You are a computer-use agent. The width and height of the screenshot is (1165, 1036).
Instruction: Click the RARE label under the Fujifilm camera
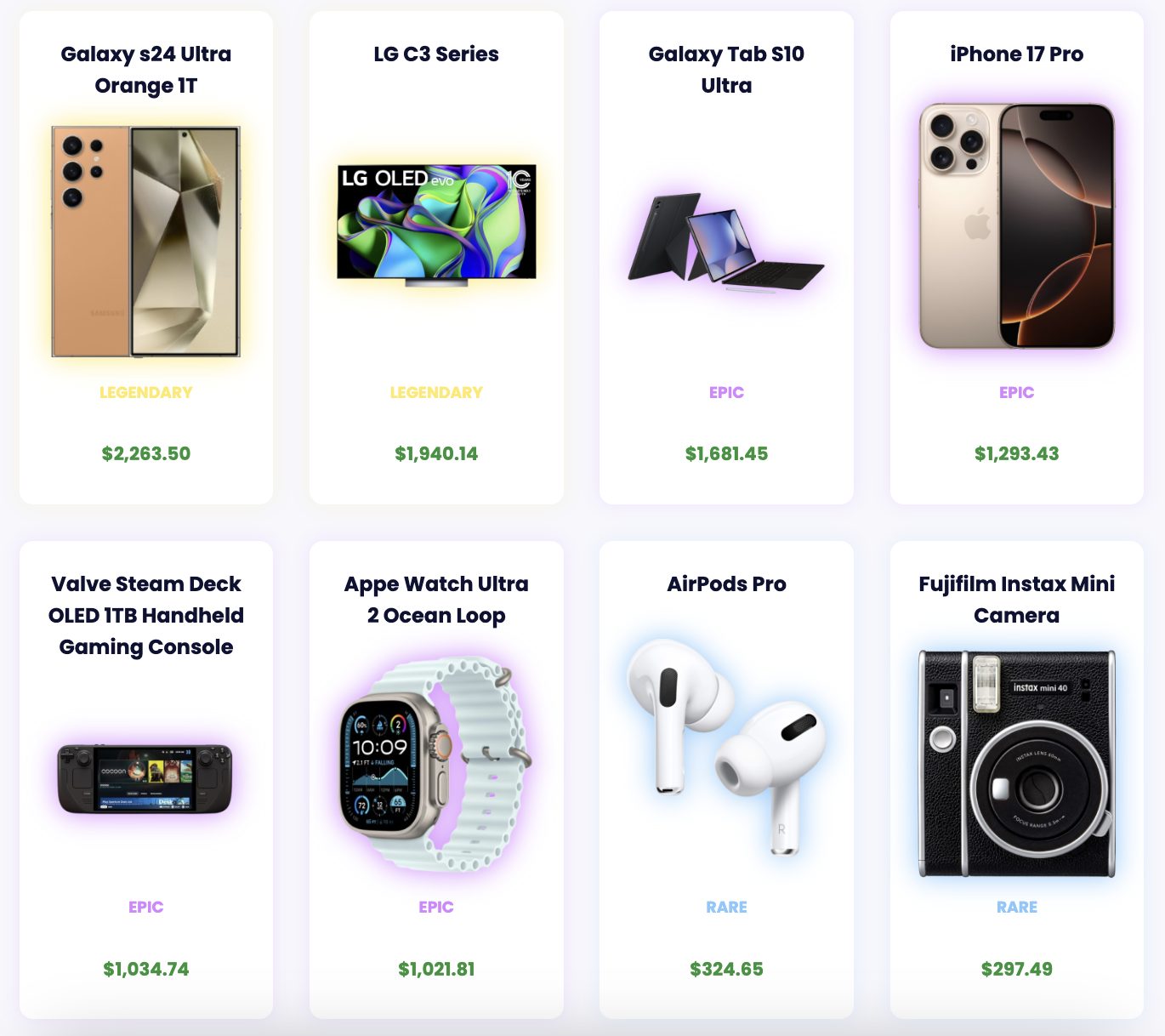1016,907
